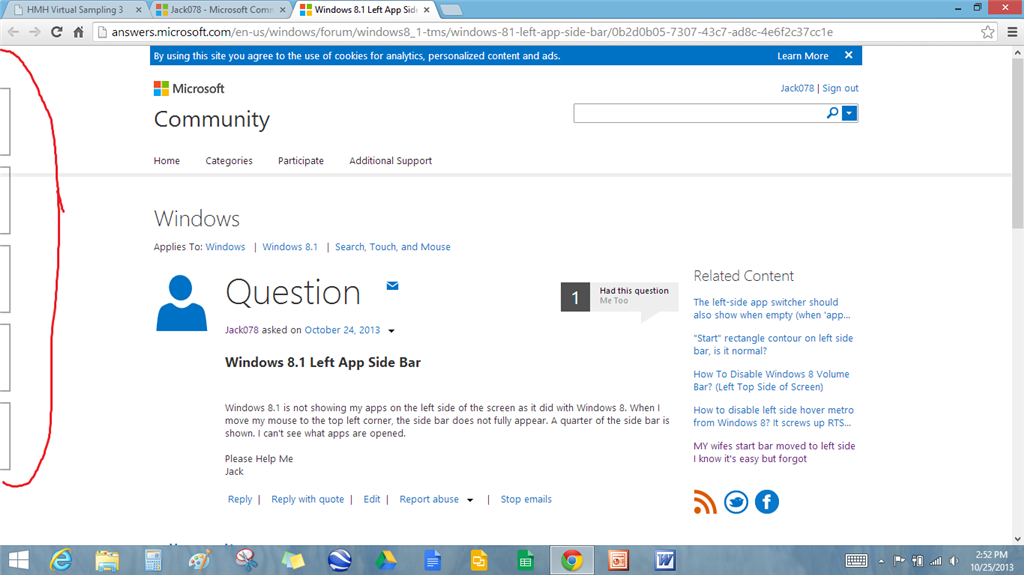This screenshot has height=575, width=1024.
Task: Open Google Earth from the taskbar
Action: pos(340,560)
